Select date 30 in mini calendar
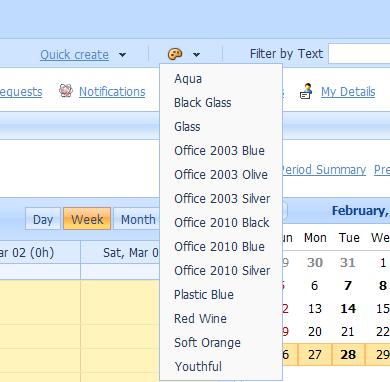 315,263
